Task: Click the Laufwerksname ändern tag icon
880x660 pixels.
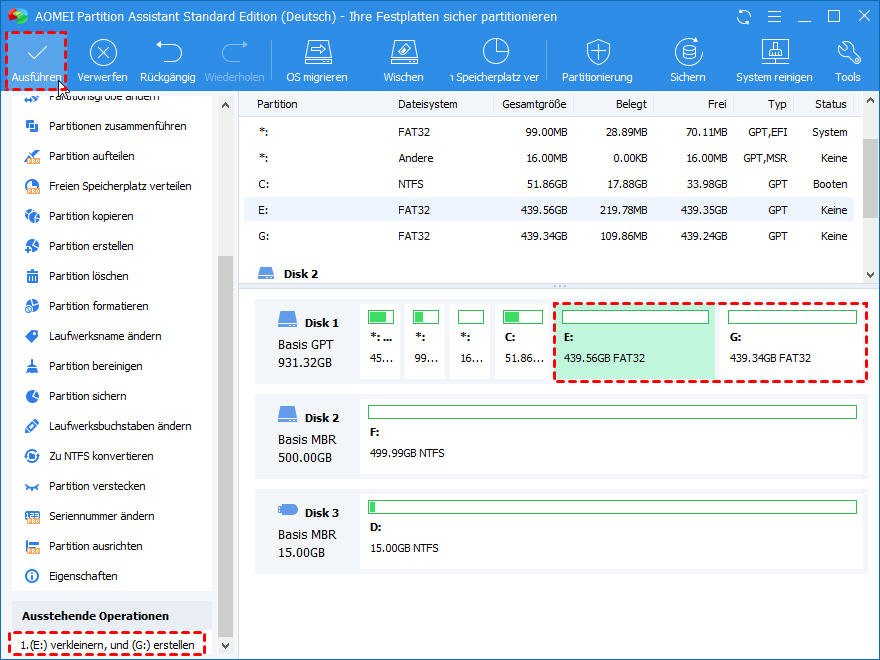Action: pyautogui.click(x=33, y=336)
